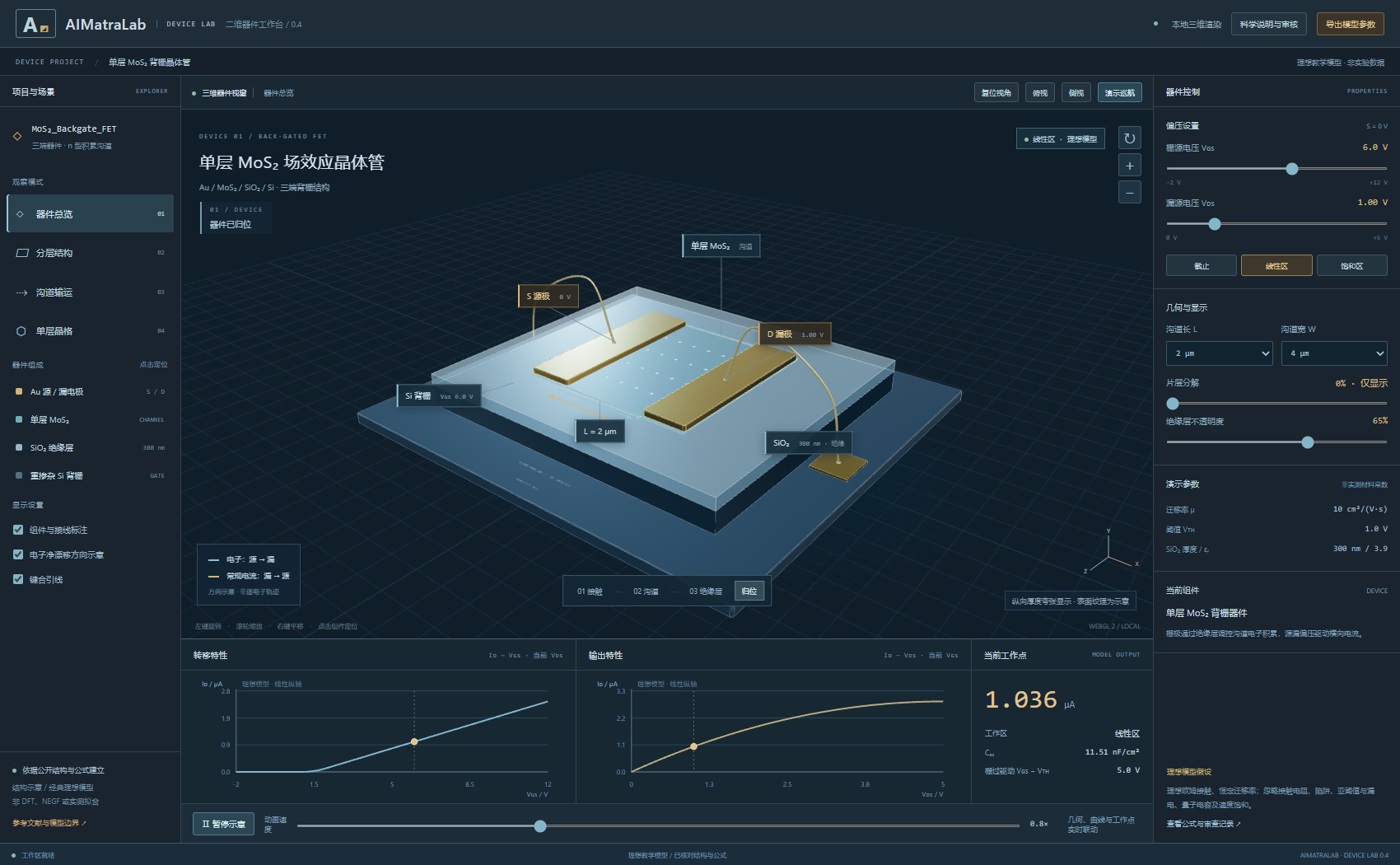This screenshot has width=1400, height=865.
Task: Click the 绝缘层不透明度 slider
Action: coord(1276,442)
